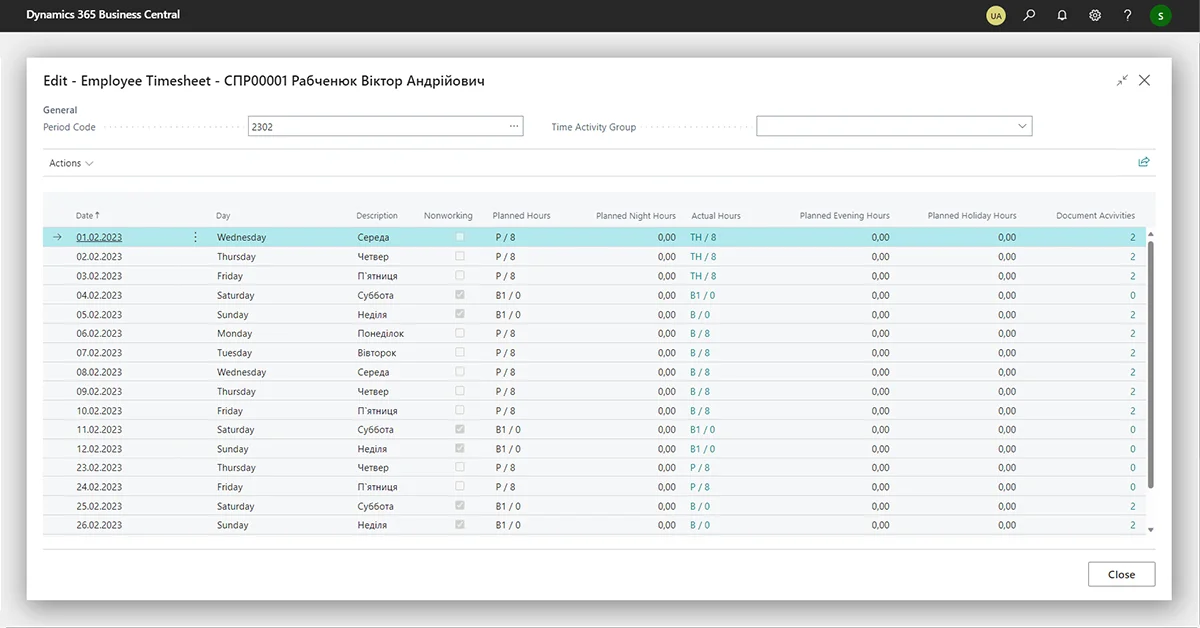Viewport: 1200px width, 628px height.
Task: Toggle Nonworking checkbox for 26.02.2023
Action: [460, 525]
